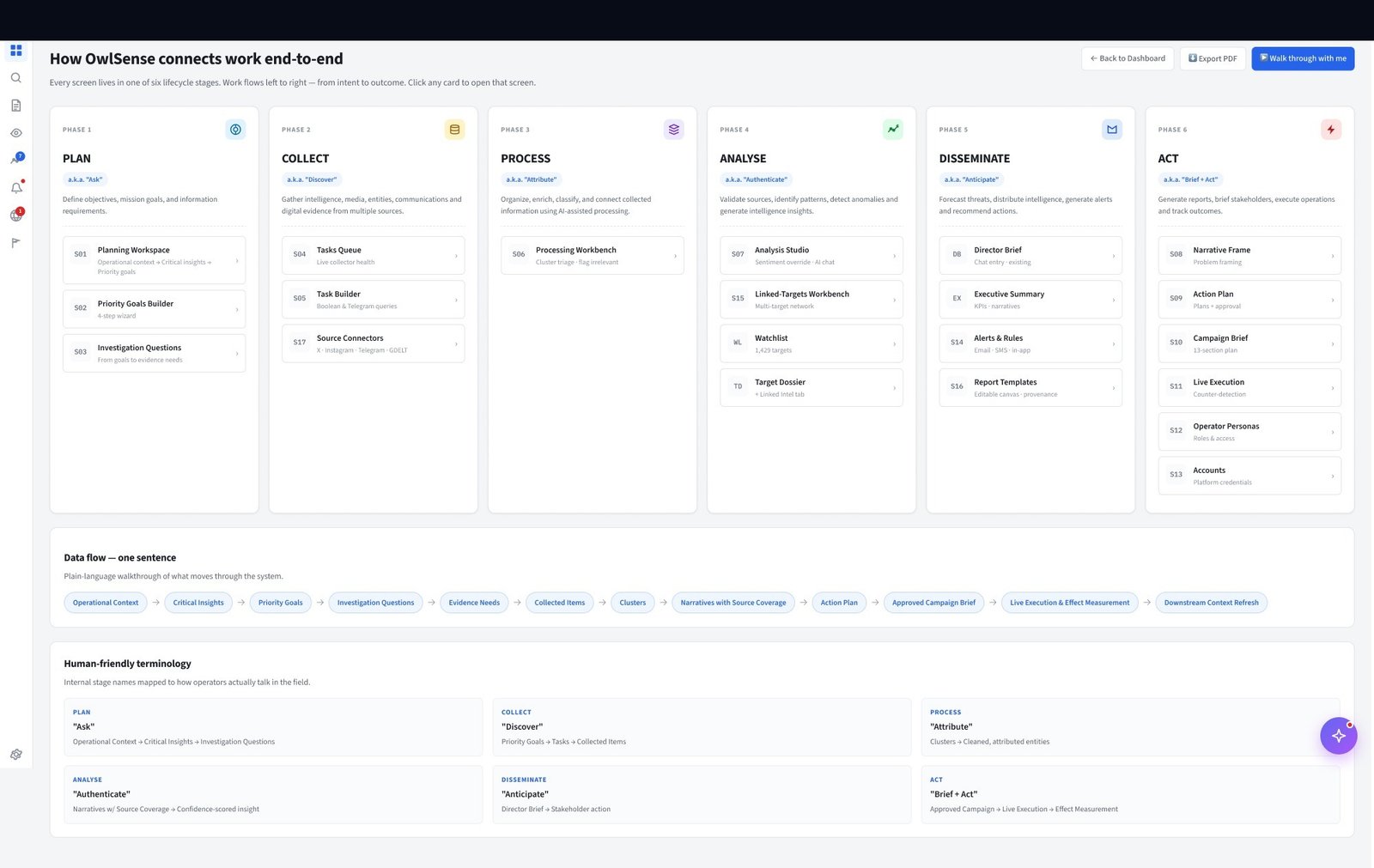Expand the Analysis Studio card chevron
1374x868 pixels.
(x=894, y=256)
